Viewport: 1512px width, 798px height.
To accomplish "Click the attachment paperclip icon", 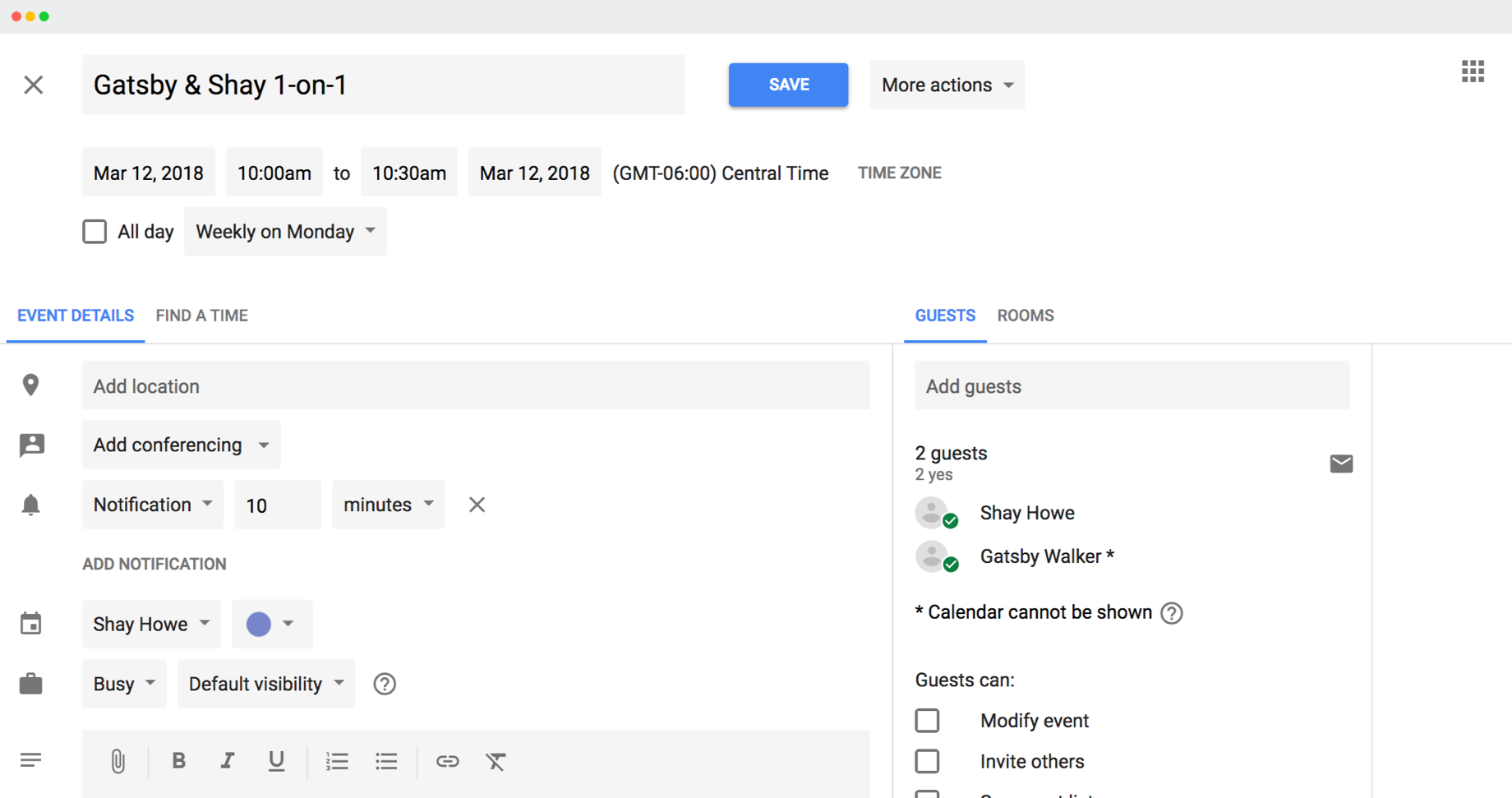I will tap(118, 761).
